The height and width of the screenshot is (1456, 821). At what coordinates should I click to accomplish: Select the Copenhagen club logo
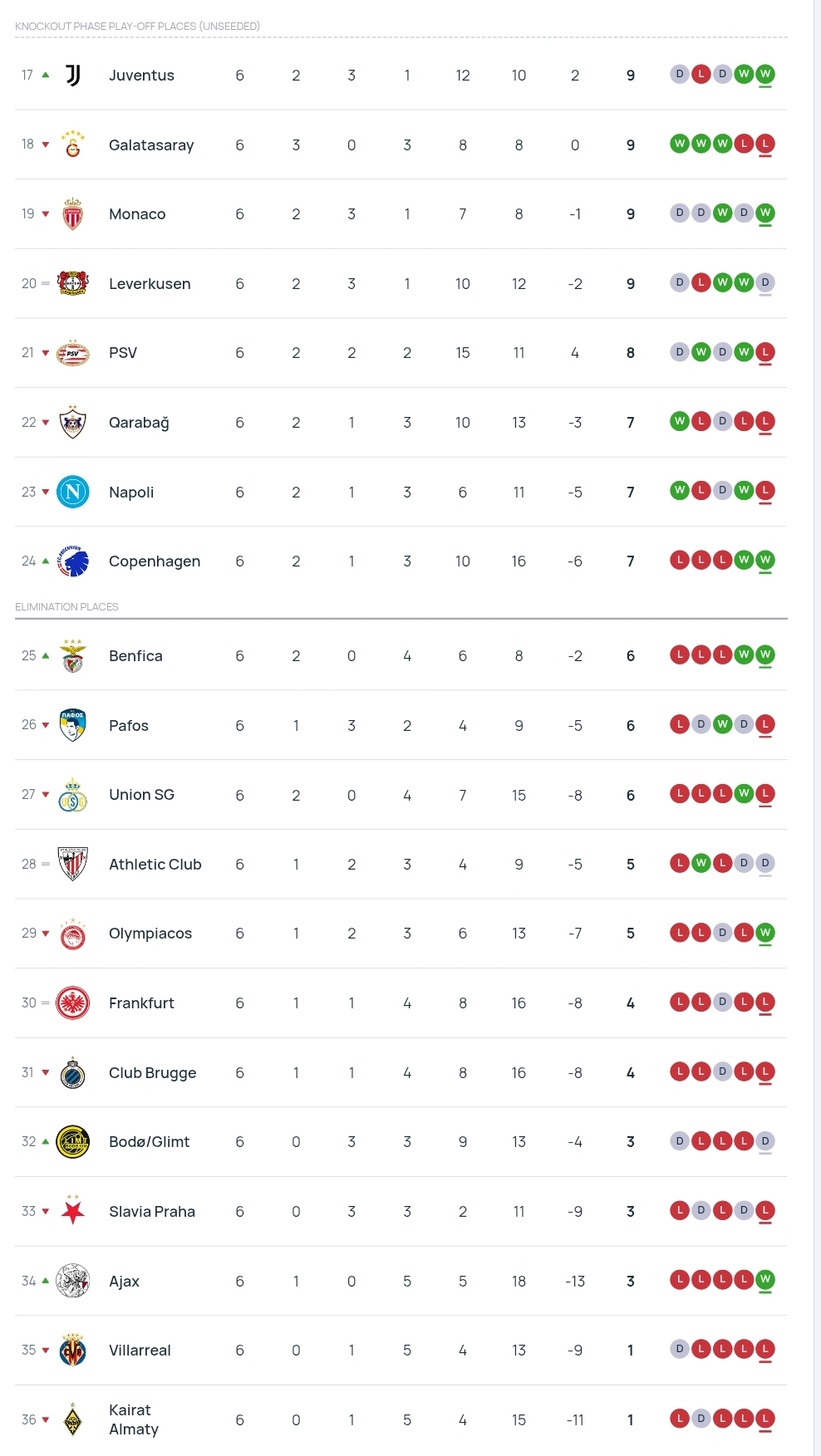(x=73, y=561)
